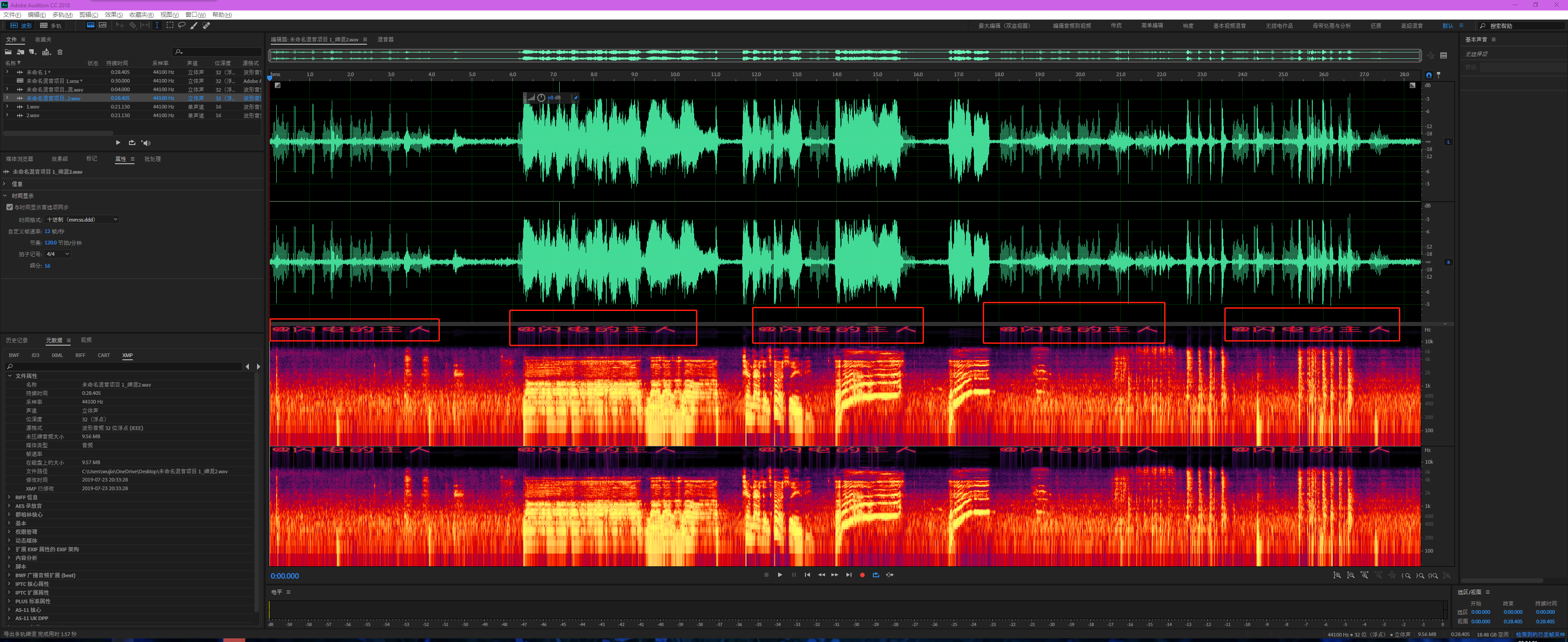Click the tempo value 120.0
The image size is (1568, 642).
[x=51, y=243]
